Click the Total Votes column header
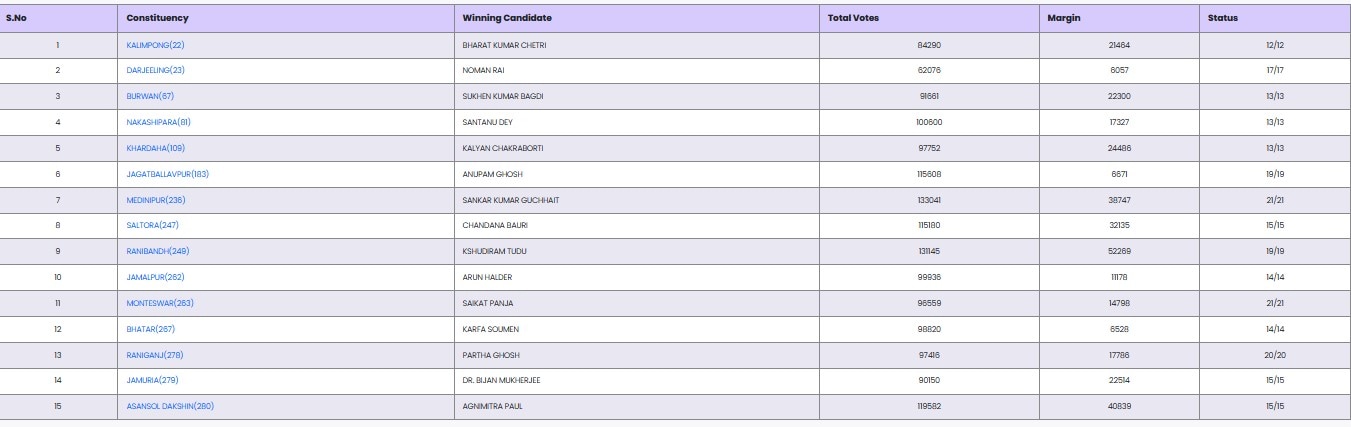Screen dimensions: 1351x427 [853, 18]
